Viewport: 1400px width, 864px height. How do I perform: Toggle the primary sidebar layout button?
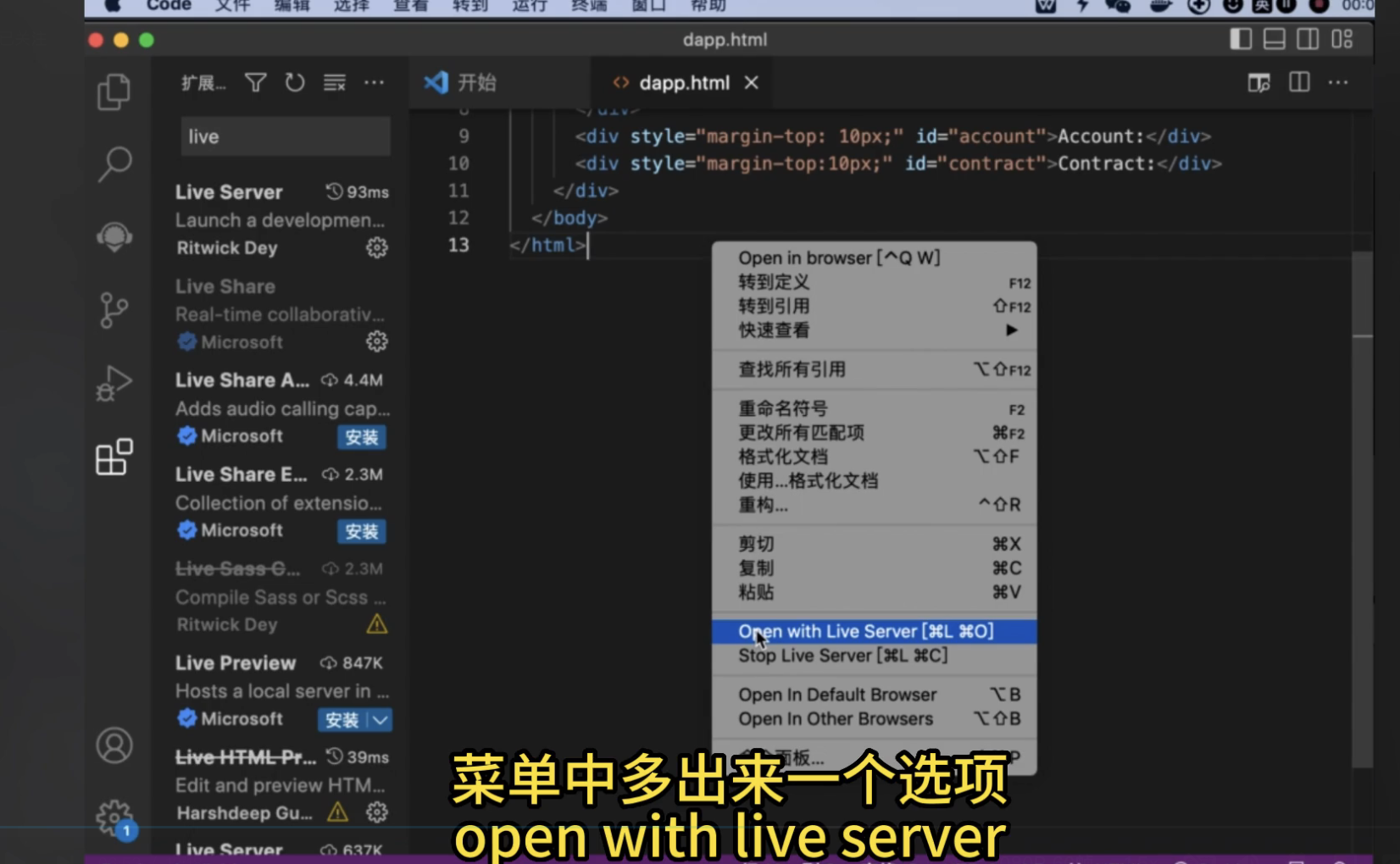click(x=1241, y=39)
